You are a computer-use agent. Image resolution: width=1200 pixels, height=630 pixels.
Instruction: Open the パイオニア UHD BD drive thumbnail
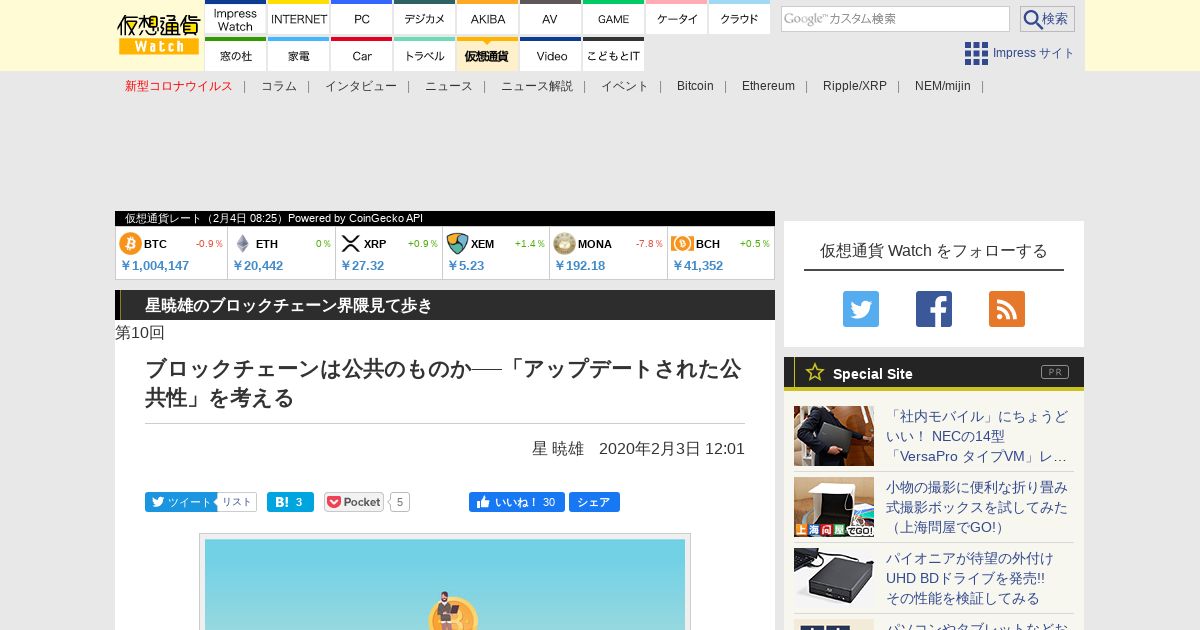pos(834,578)
